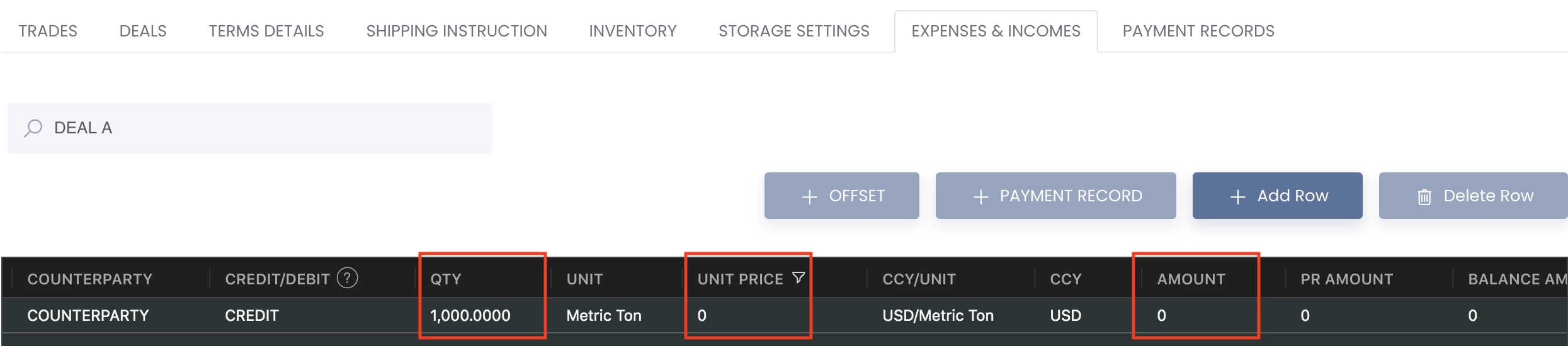Image resolution: width=1568 pixels, height=346 pixels.
Task: Click the 1,000.0000 quantity cell
Action: pyautogui.click(x=470, y=315)
